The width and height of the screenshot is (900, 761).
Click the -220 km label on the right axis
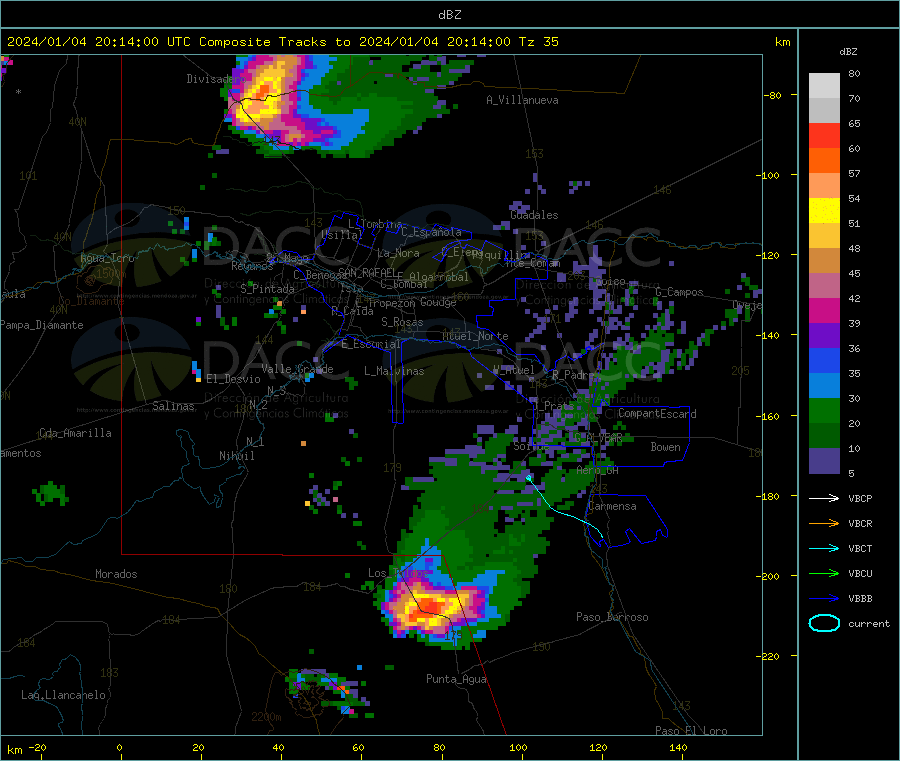tap(769, 656)
